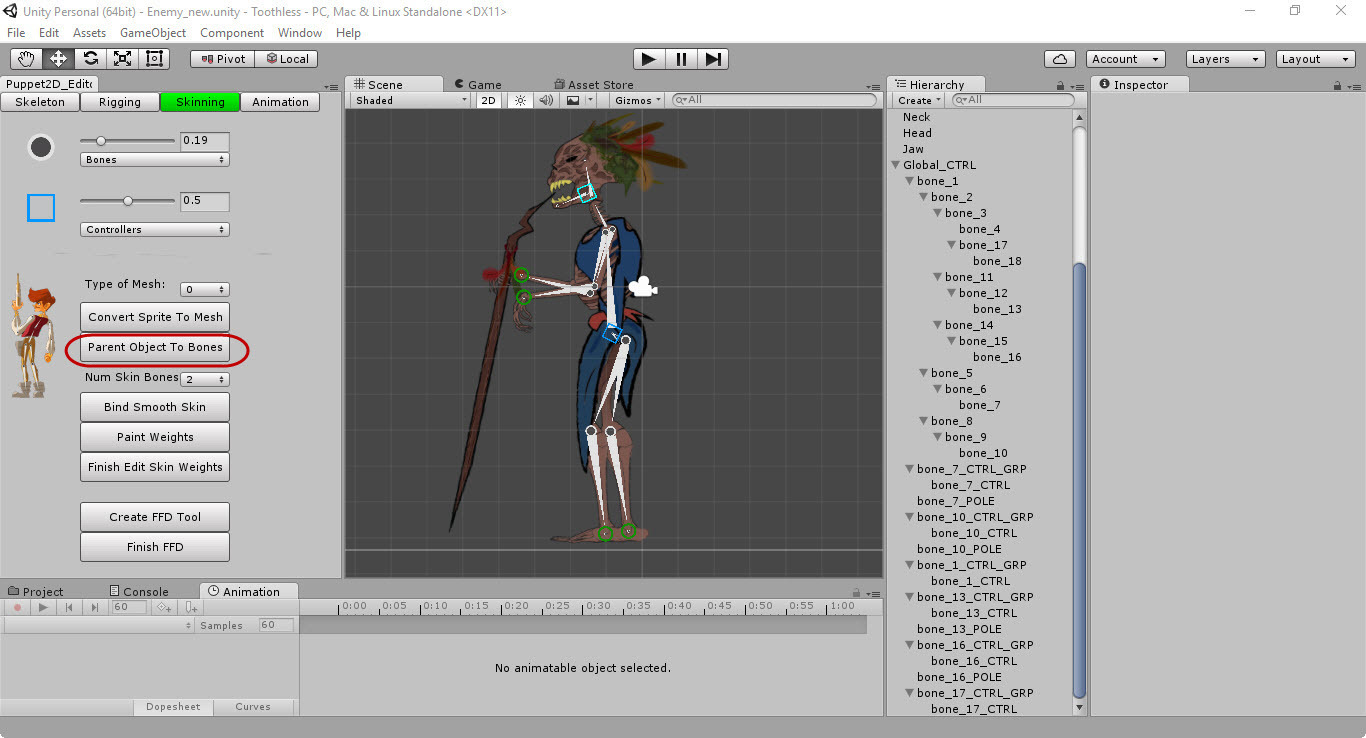Viewport: 1366px width, 738px height.
Task: Toggle scene lighting sun icon
Action: pos(520,100)
